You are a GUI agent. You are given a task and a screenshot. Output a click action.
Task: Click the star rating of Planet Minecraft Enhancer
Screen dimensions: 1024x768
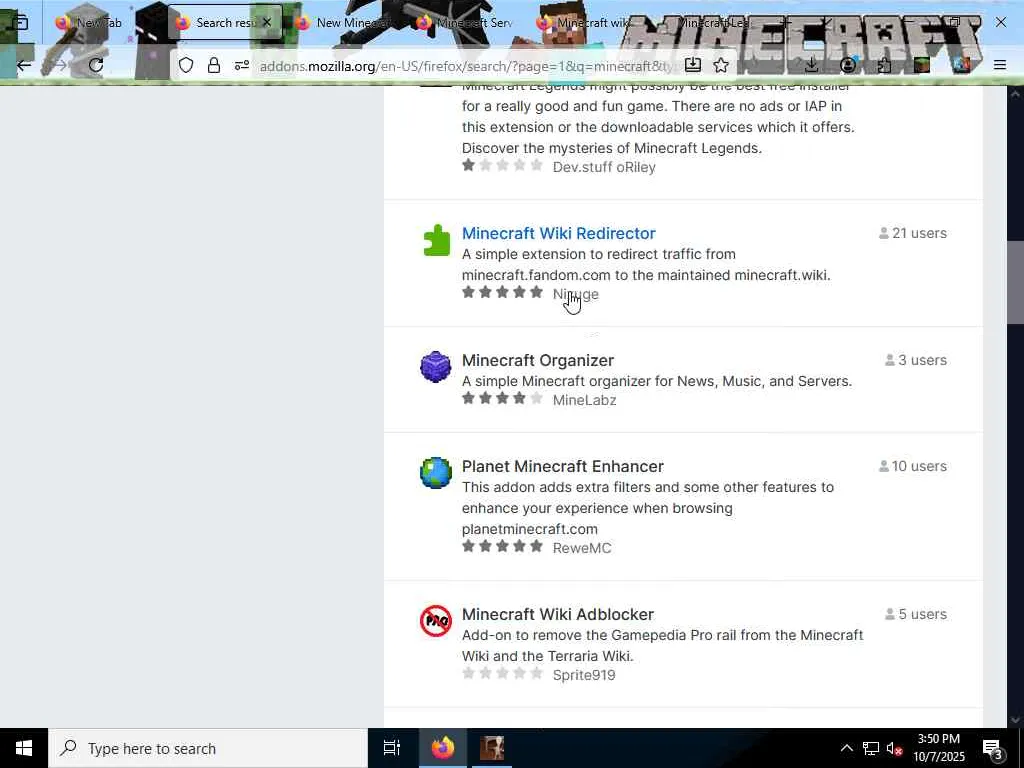coord(502,547)
